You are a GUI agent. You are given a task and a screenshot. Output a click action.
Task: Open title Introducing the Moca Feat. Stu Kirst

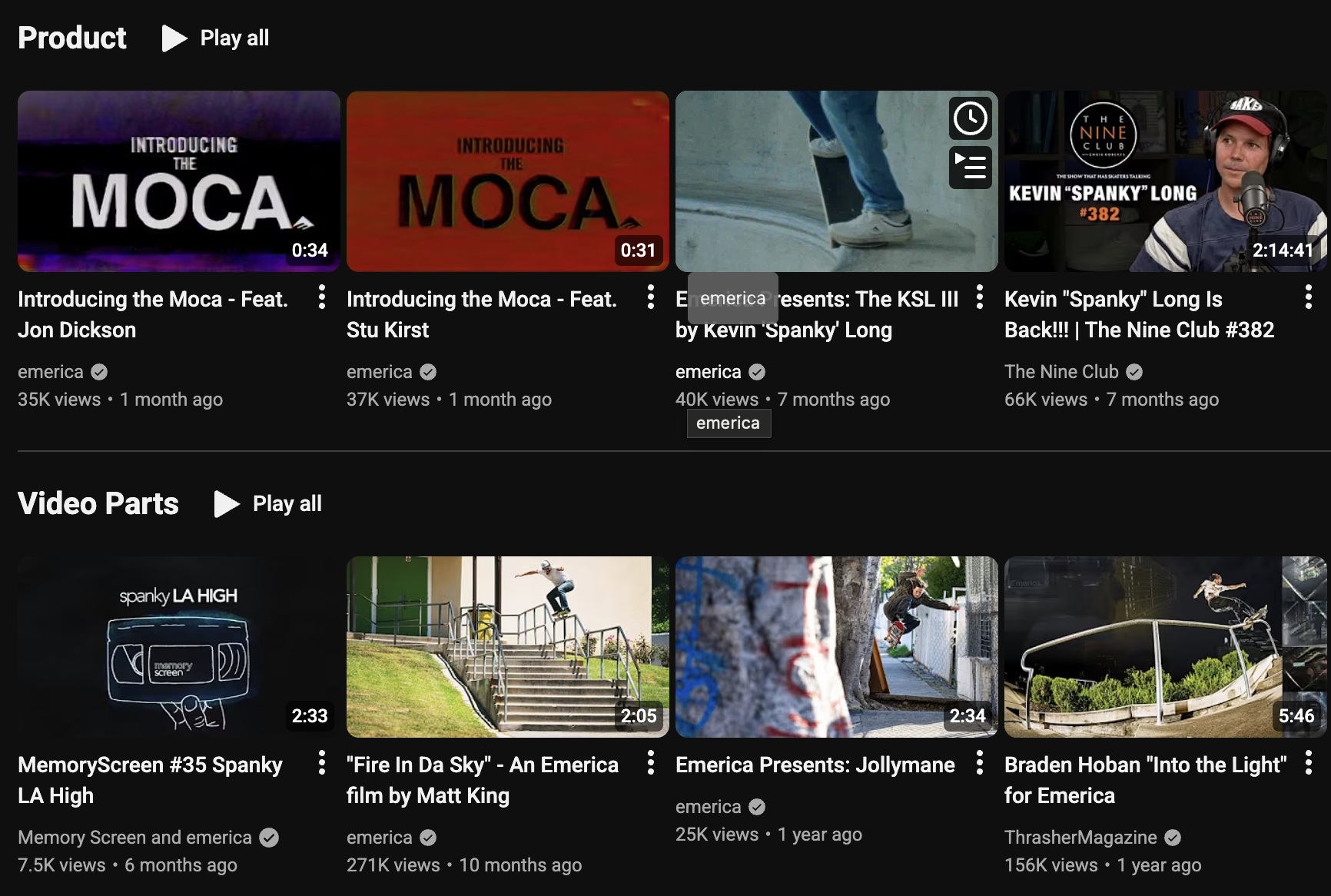click(x=482, y=314)
